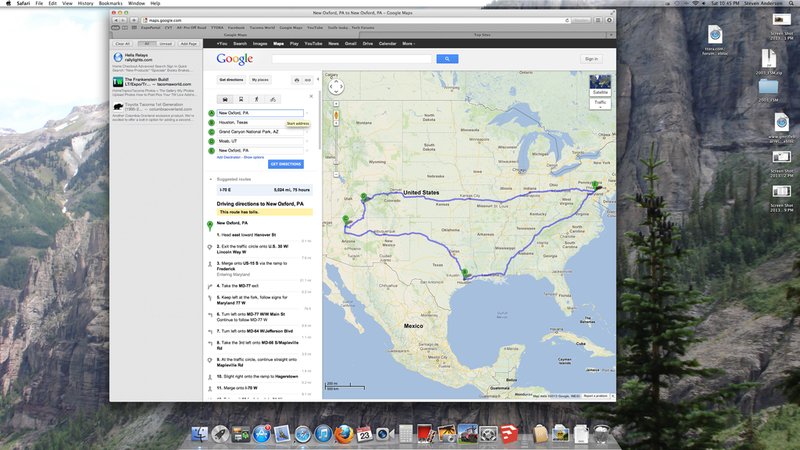Open My places

tap(260, 80)
